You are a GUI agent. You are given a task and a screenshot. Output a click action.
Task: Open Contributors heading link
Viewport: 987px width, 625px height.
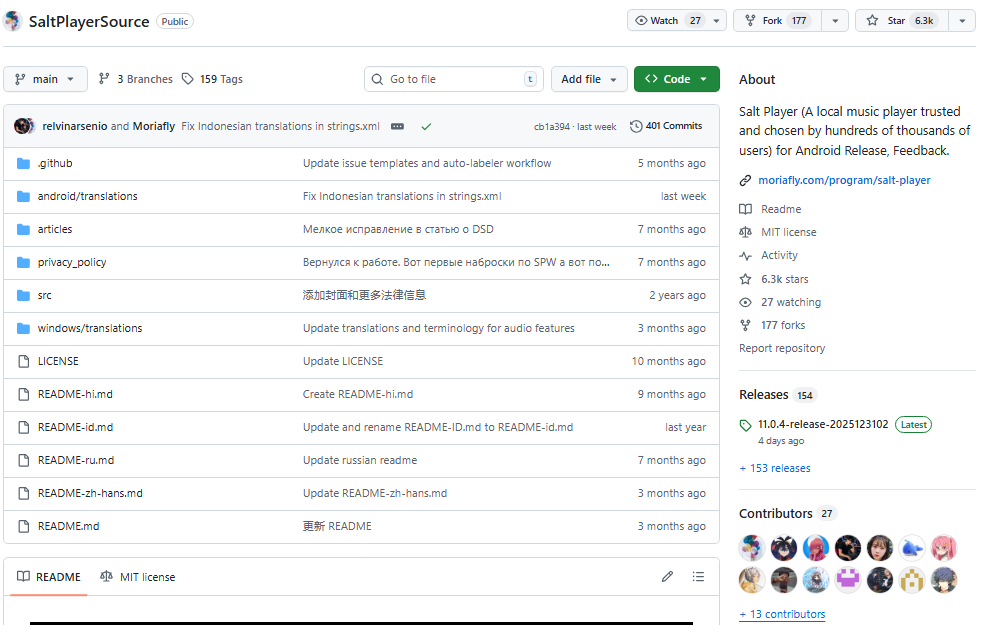point(776,514)
